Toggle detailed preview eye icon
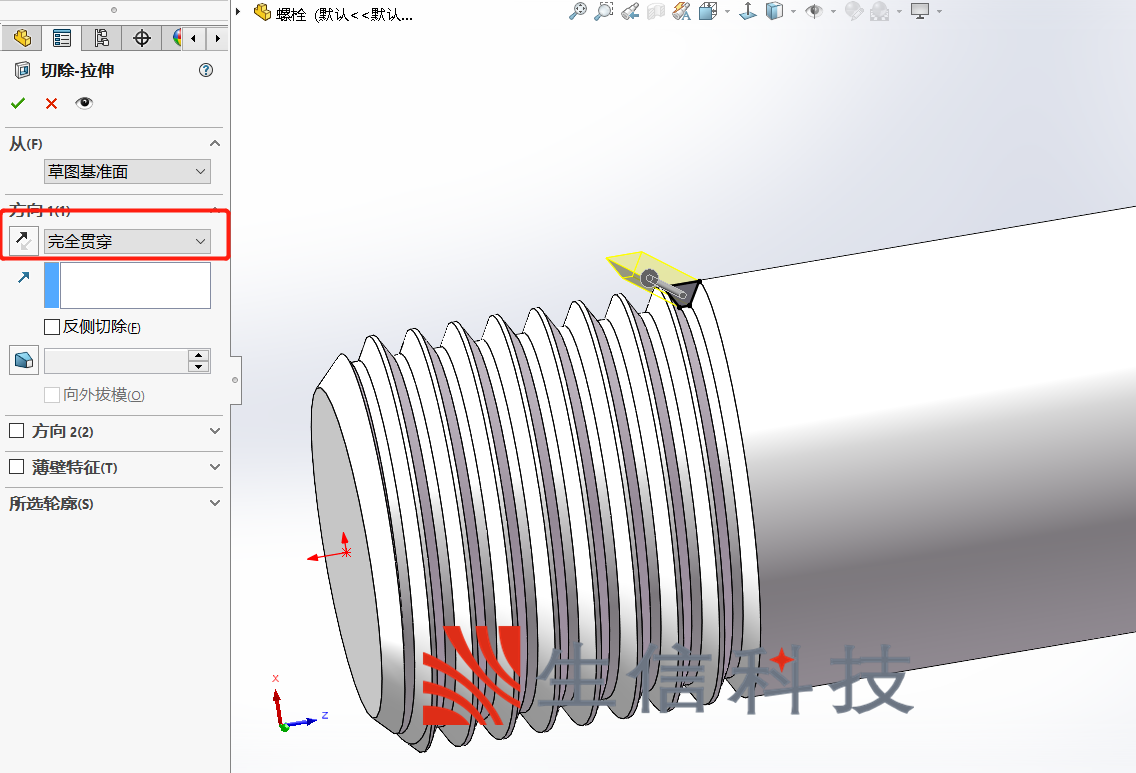Viewport: 1136px width, 773px height. 84,103
